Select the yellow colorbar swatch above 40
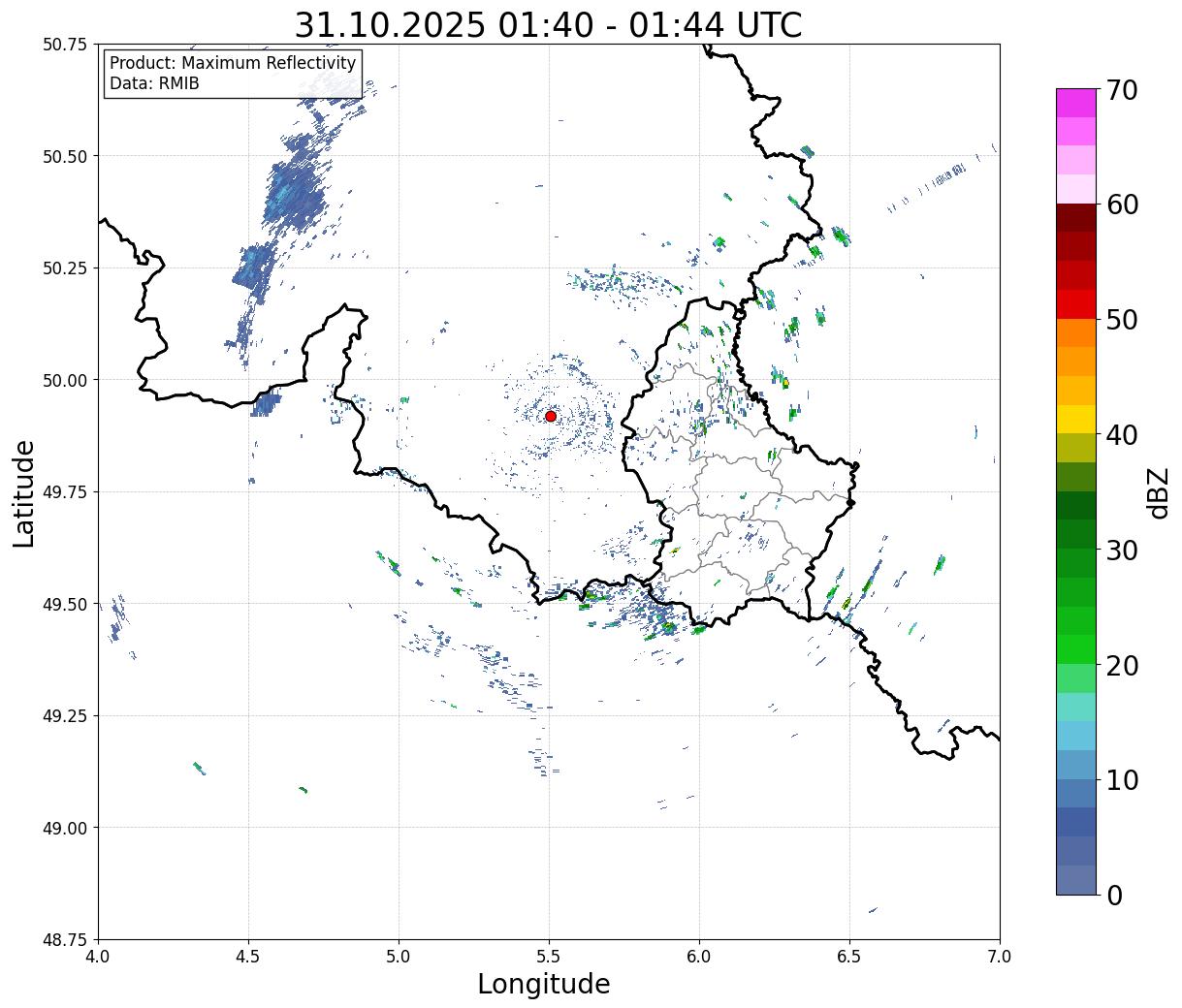 [x=1076, y=420]
